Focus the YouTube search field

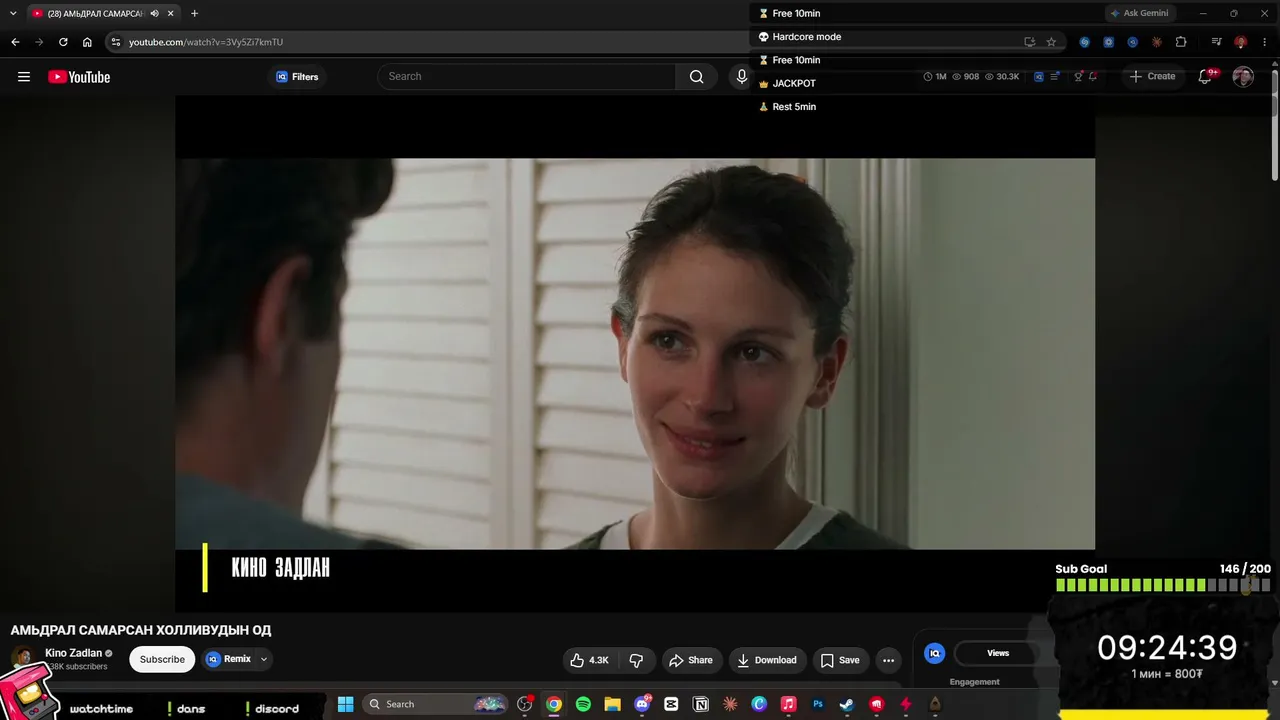tap(527, 77)
